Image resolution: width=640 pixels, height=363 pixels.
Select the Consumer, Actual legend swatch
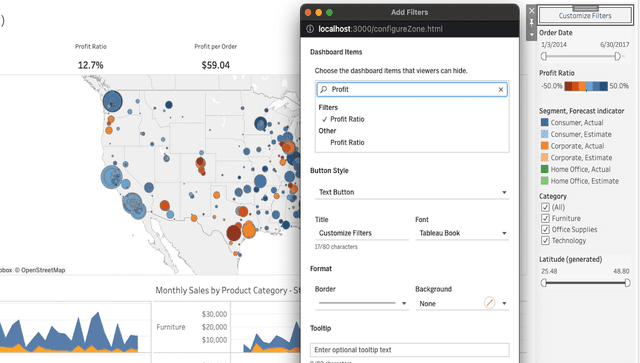(544, 122)
